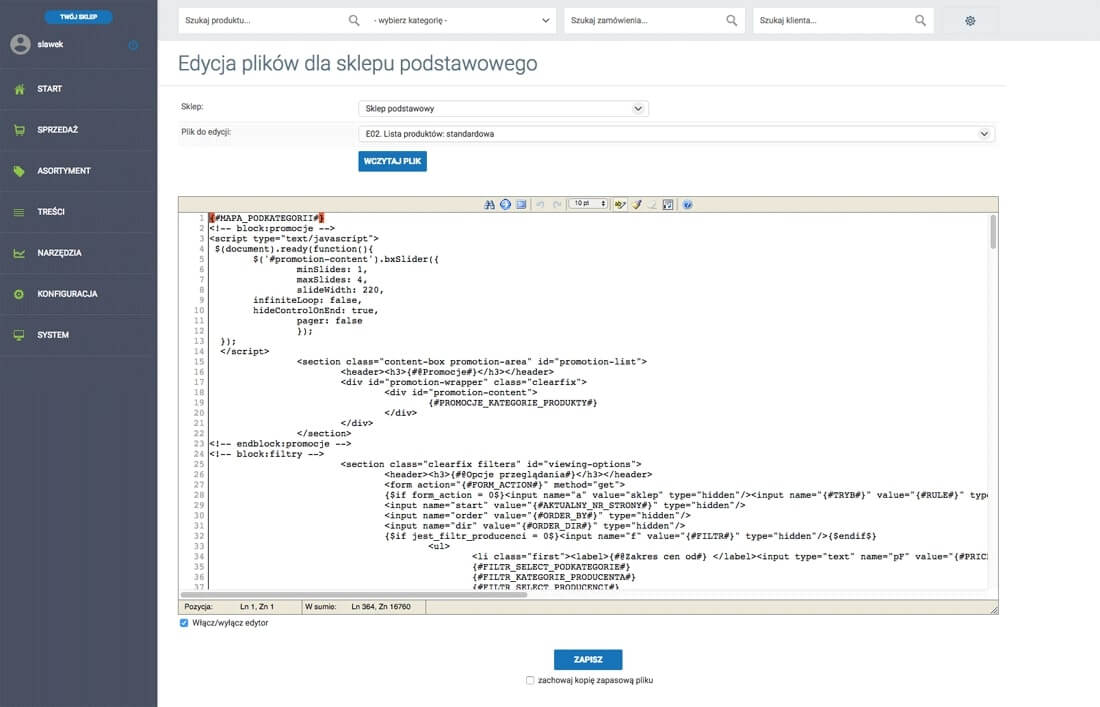Click the redo arrow in editor toolbar
Screen dimensions: 1100x707
pyautogui.click(x=557, y=205)
